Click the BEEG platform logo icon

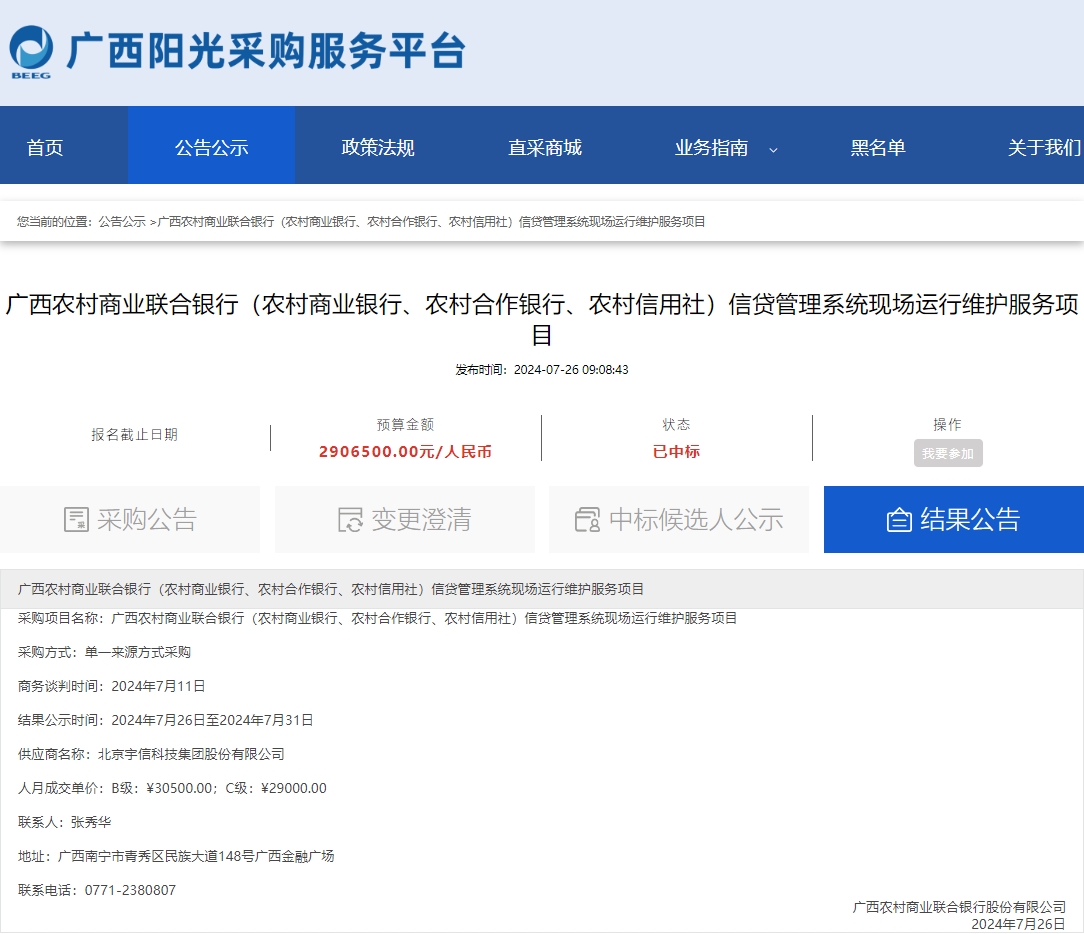click(x=30, y=53)
